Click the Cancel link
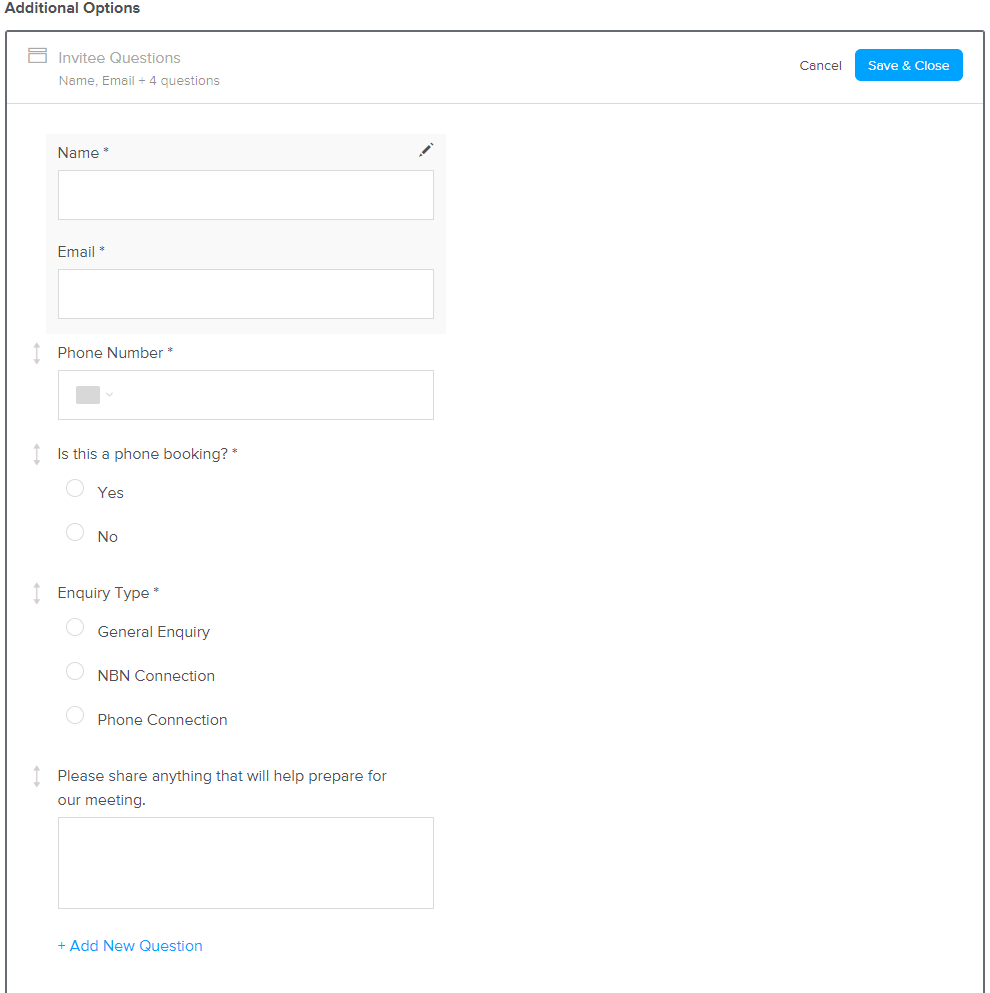 pyautogui.click(x=820, y=65)
